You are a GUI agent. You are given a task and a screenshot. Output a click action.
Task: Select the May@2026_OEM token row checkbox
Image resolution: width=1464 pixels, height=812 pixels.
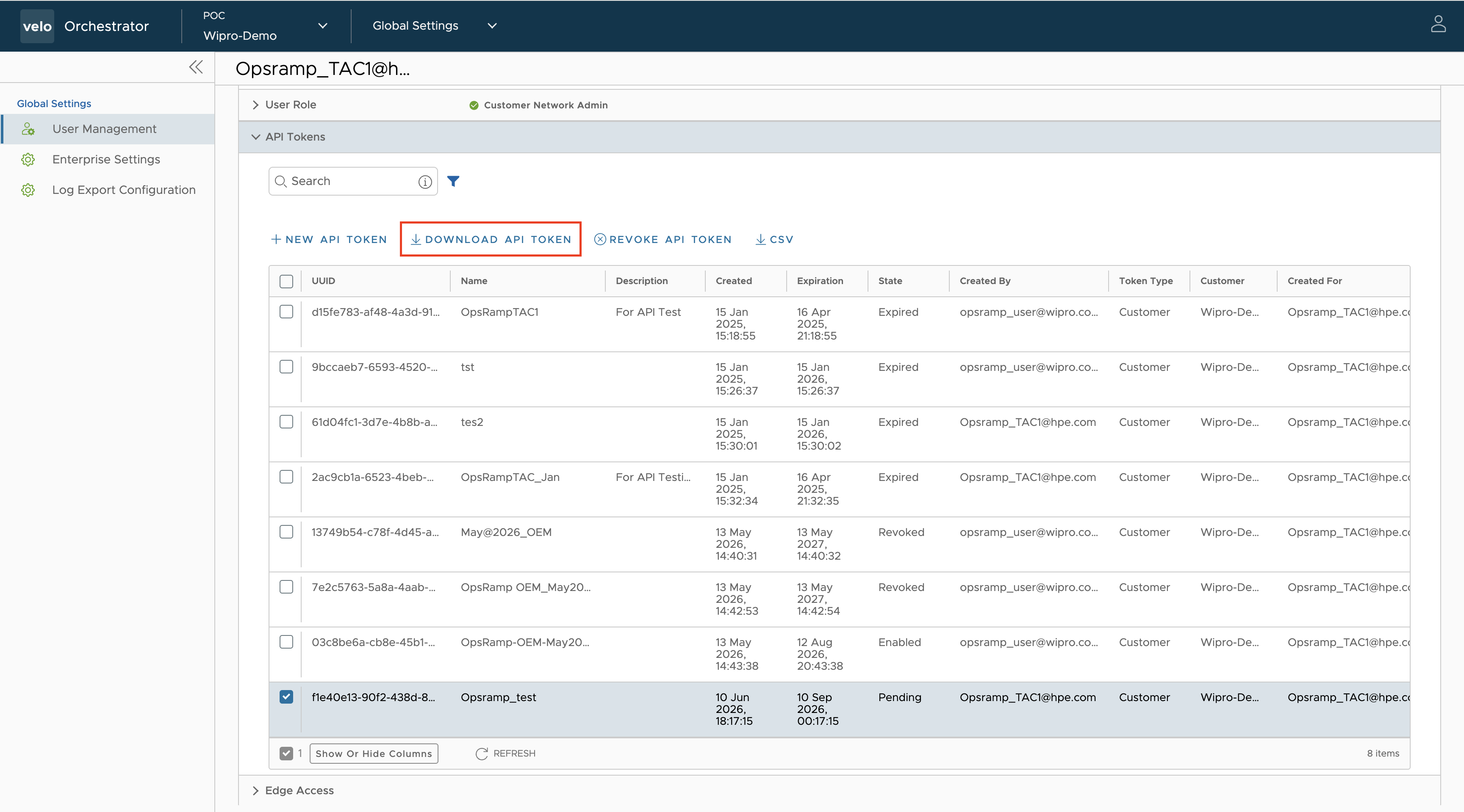tap(286, 532)
